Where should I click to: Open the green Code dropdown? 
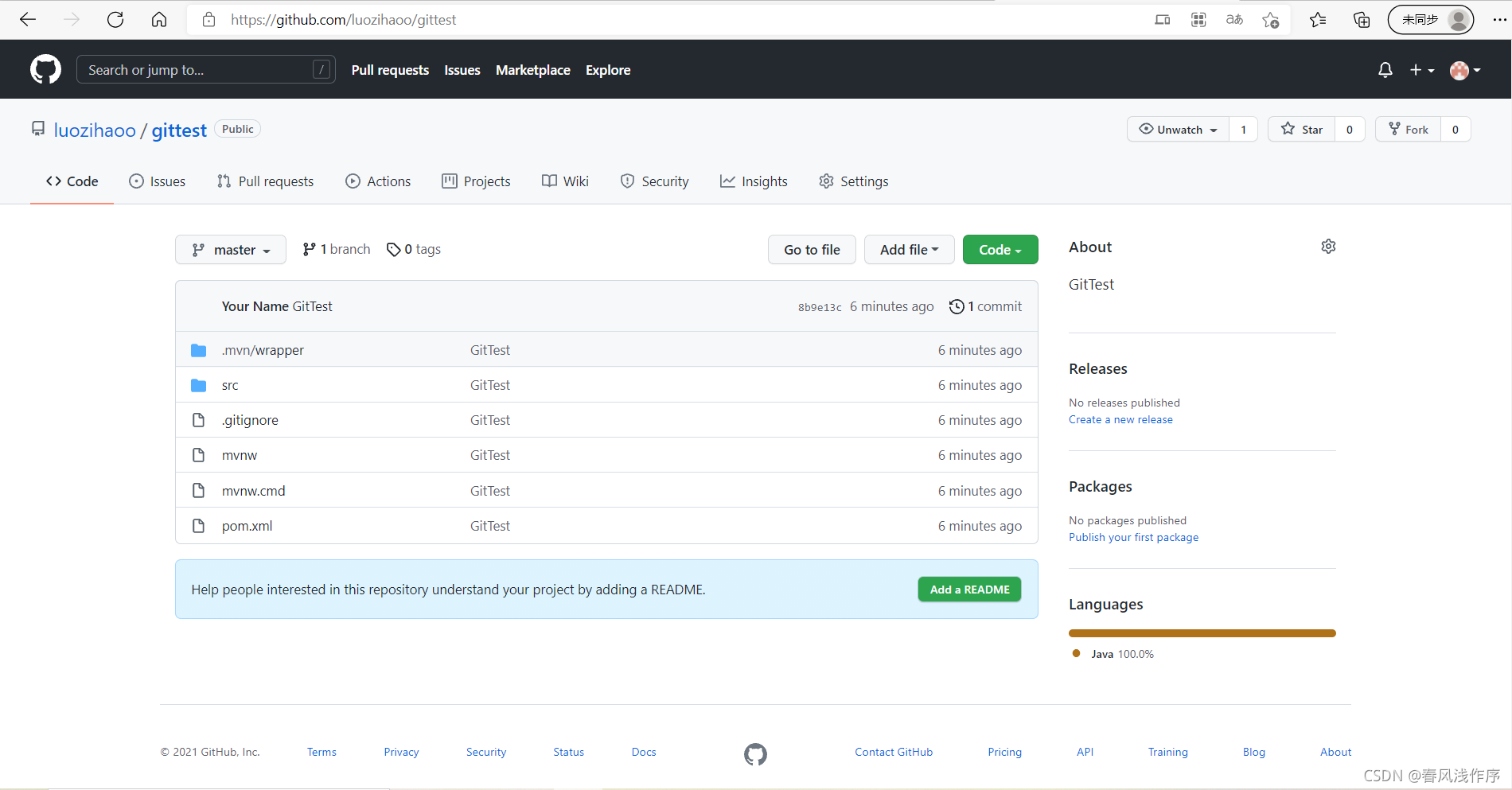1000,250
